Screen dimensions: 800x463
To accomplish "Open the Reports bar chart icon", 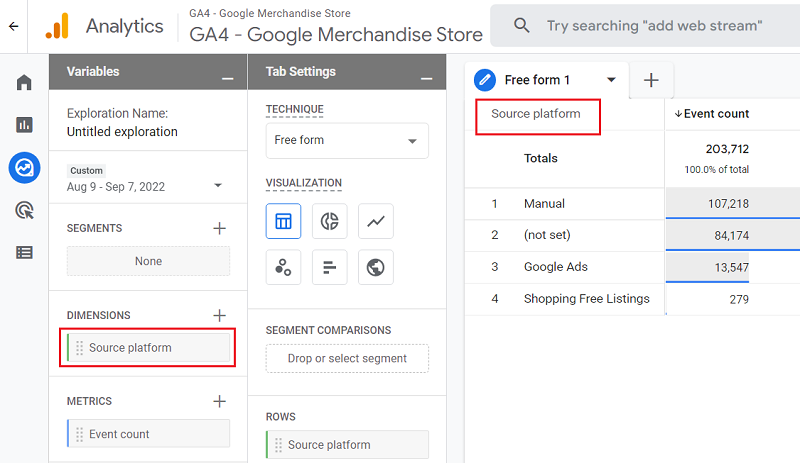I will pos(24,125).
